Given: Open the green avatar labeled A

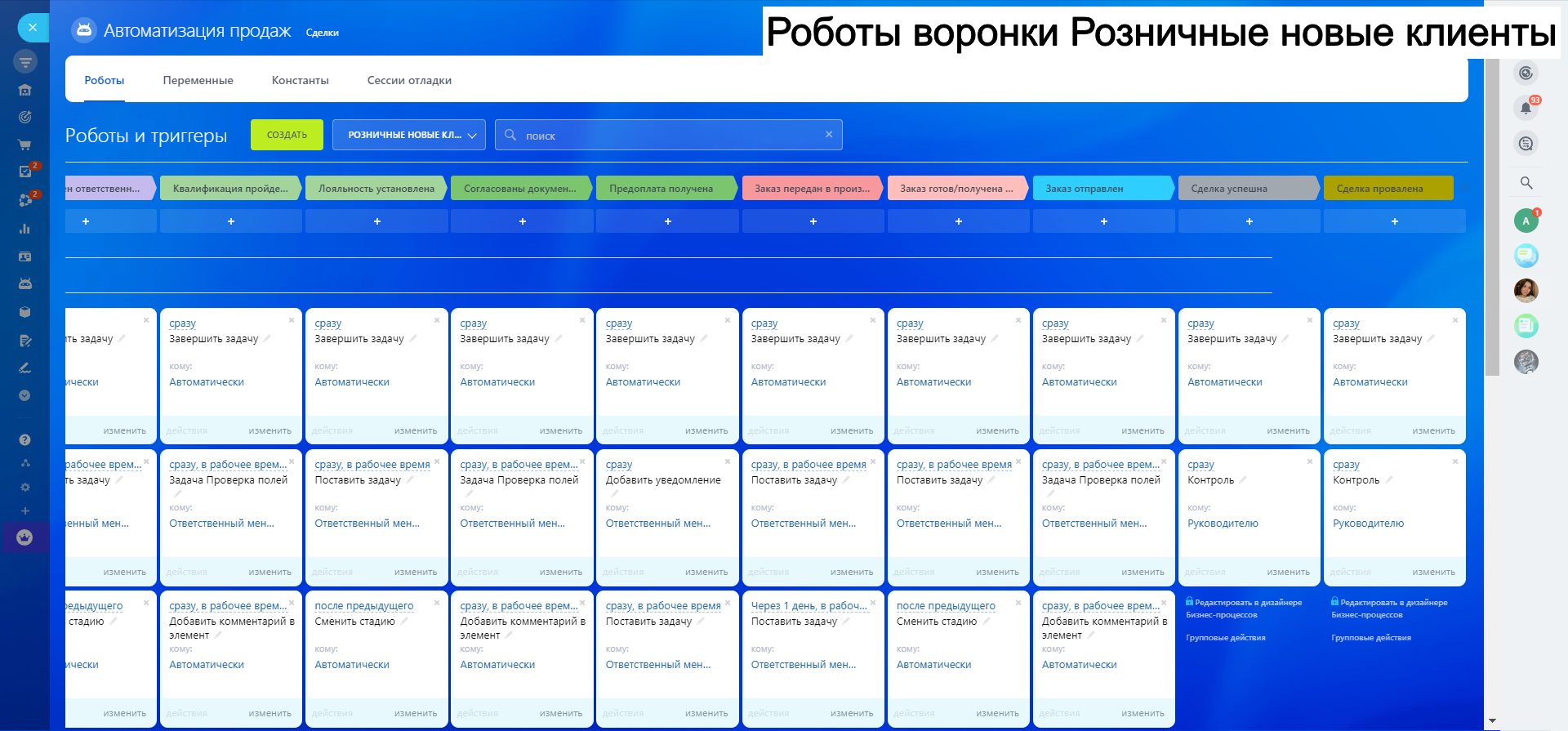Looking at the screenshot, I should (1526, 221).
